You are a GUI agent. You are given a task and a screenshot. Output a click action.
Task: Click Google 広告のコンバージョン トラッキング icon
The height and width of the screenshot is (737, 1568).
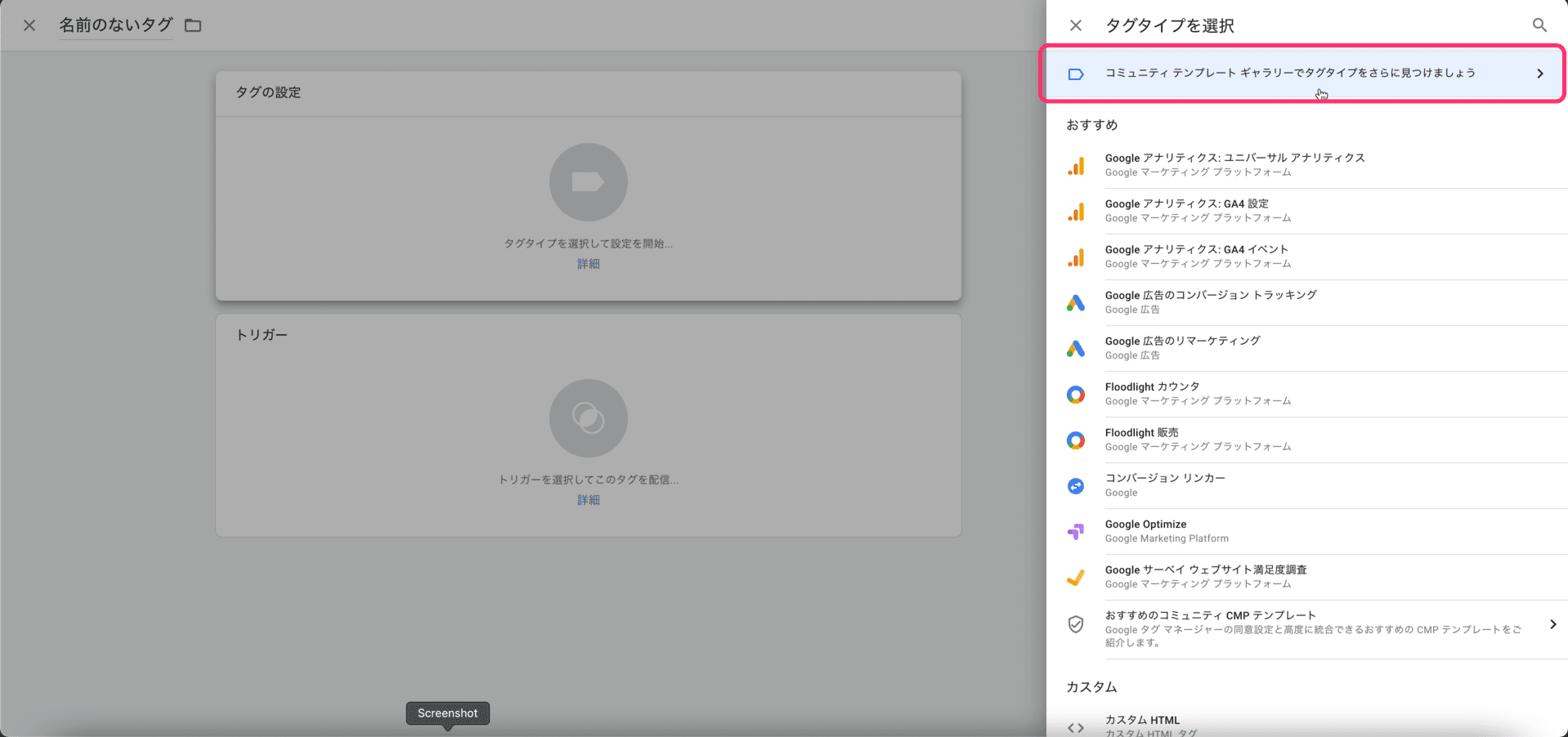tap(1076, 303)
